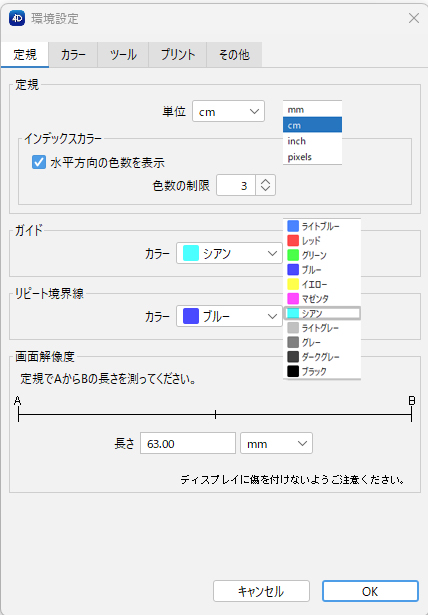Choose pixels from the unit list
Image resolution: width=428 pixels, height=615 pixels.
click(x=312, y=156)
